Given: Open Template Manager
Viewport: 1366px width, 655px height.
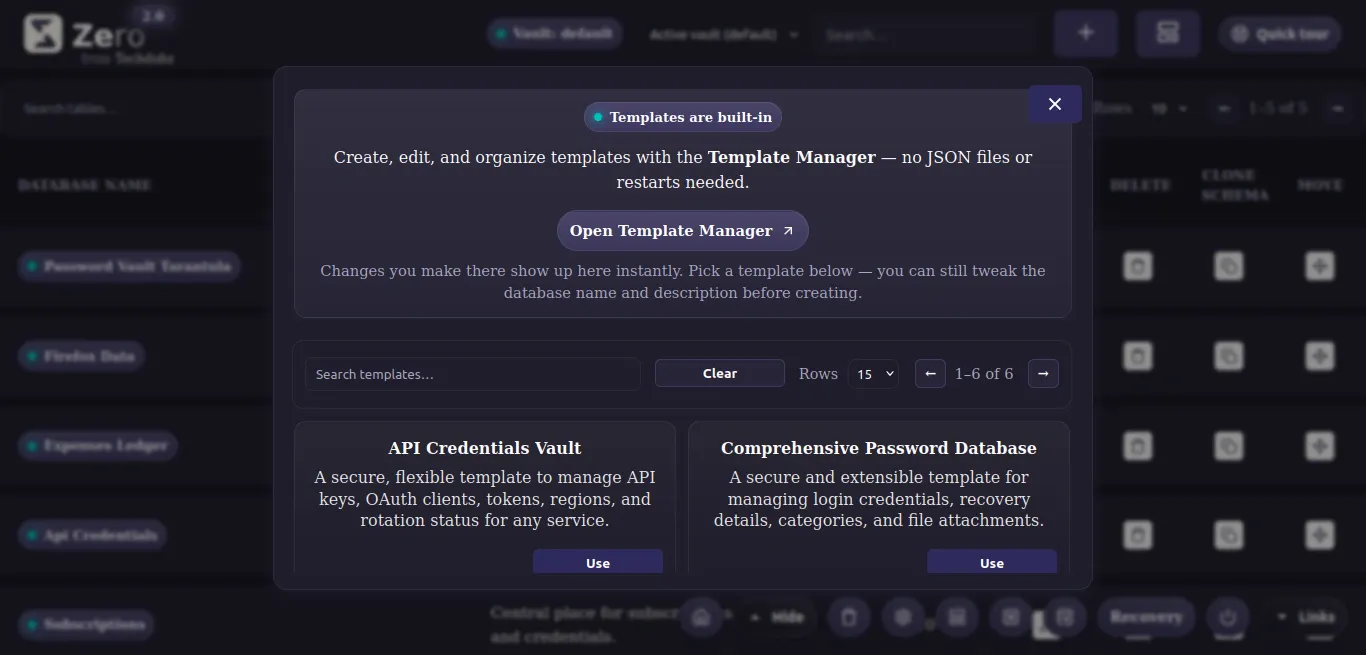Looking at the screenshot, I should pos(683,231).
